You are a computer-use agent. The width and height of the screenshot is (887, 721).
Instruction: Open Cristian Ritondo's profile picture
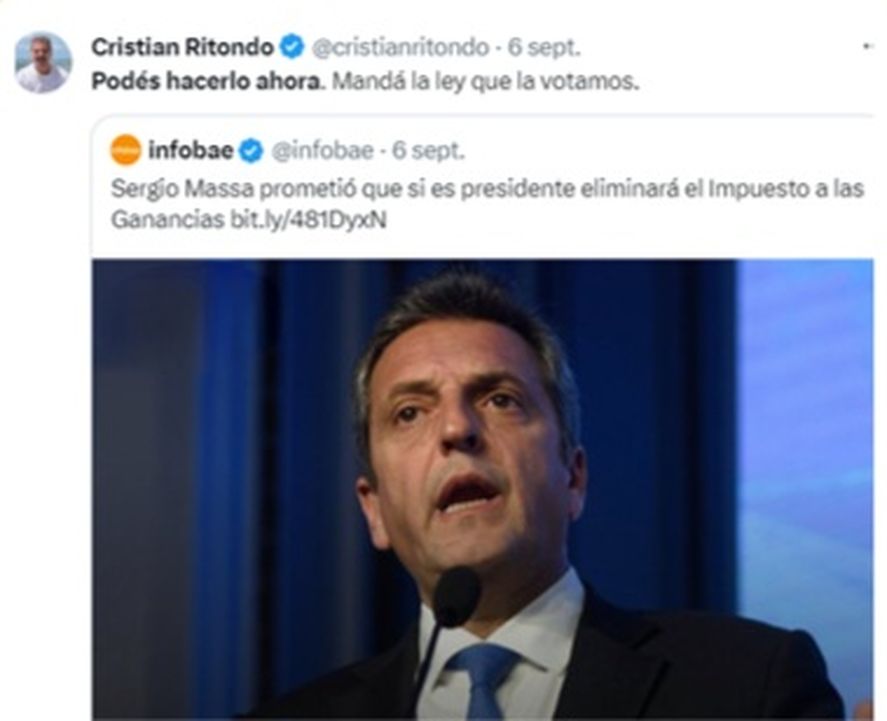point(43,62)
